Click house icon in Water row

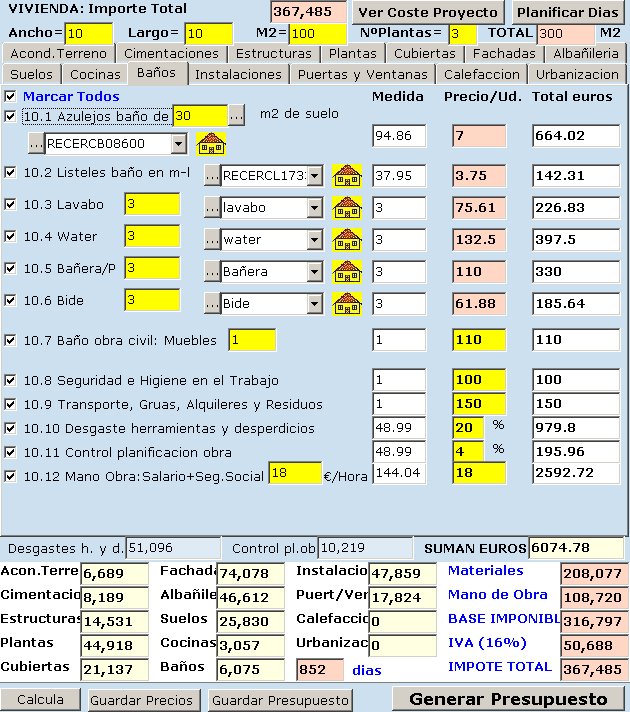[347, 240]
